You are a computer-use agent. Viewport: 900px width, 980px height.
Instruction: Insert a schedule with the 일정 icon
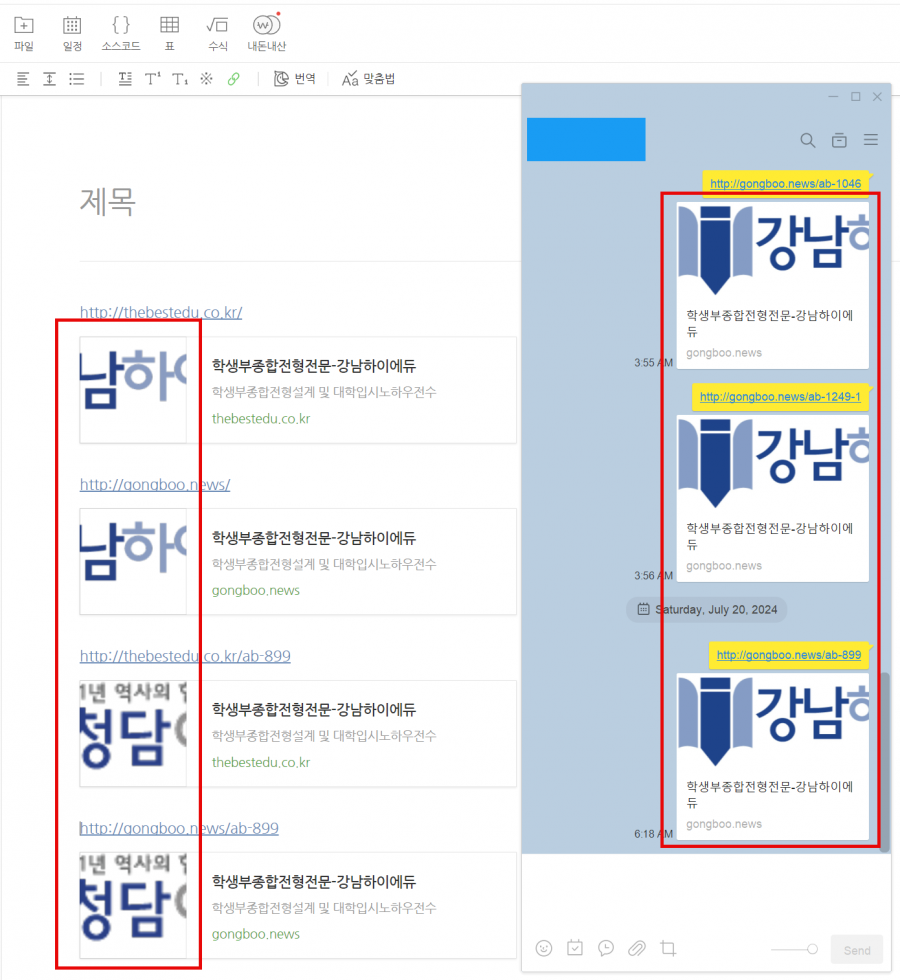[x=72, y=26]
